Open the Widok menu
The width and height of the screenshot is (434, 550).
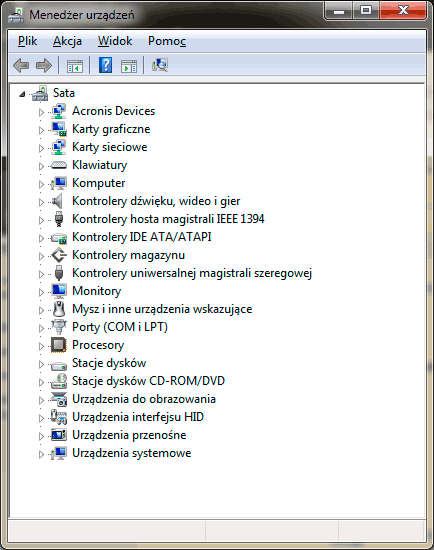[x=115, y=41]
